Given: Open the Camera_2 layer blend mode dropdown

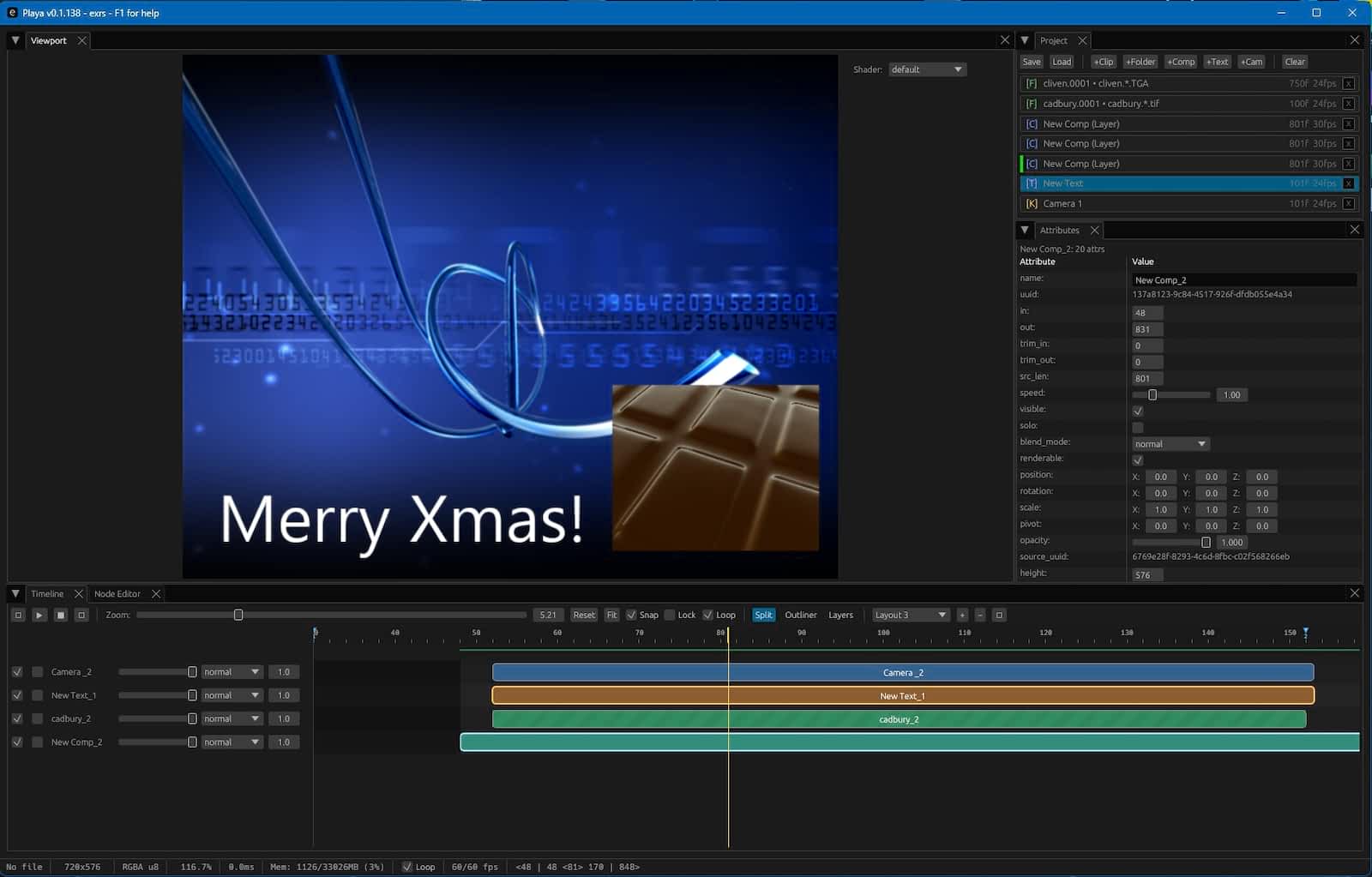Looking at the screenshot, I should pyautogui.click(x=232, y=672).
